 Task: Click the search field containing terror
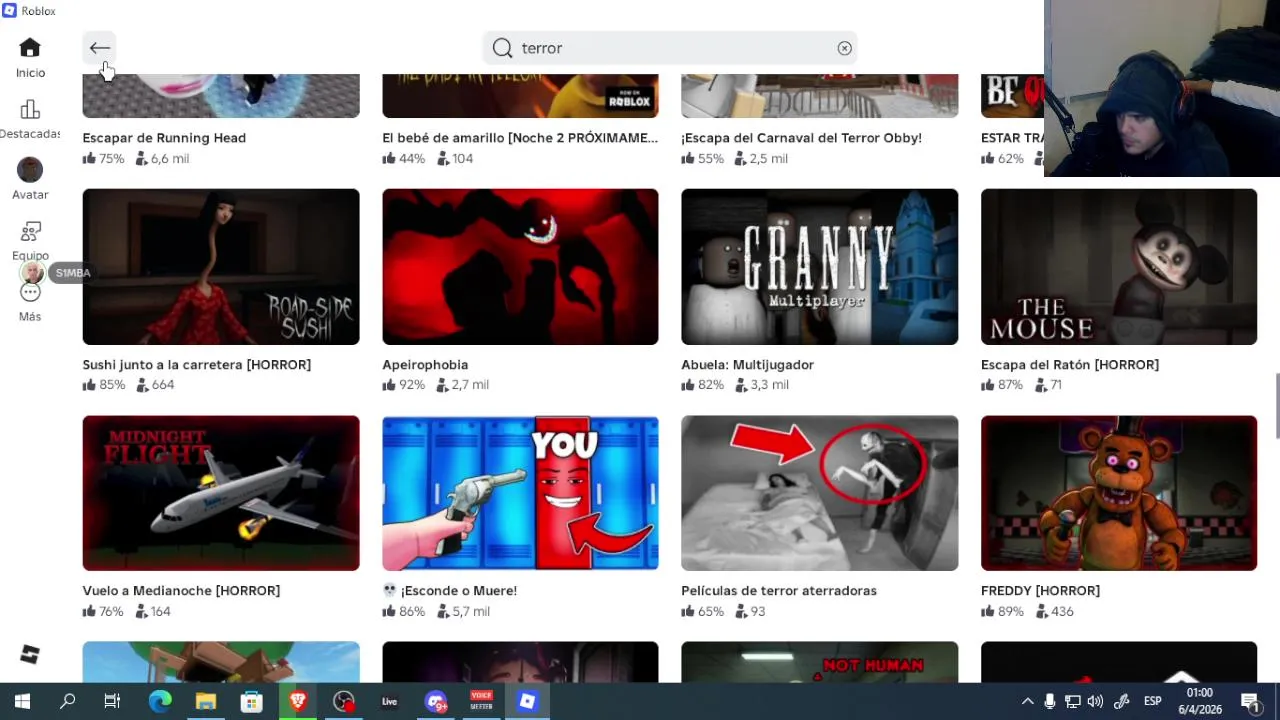tap(670, 48)
